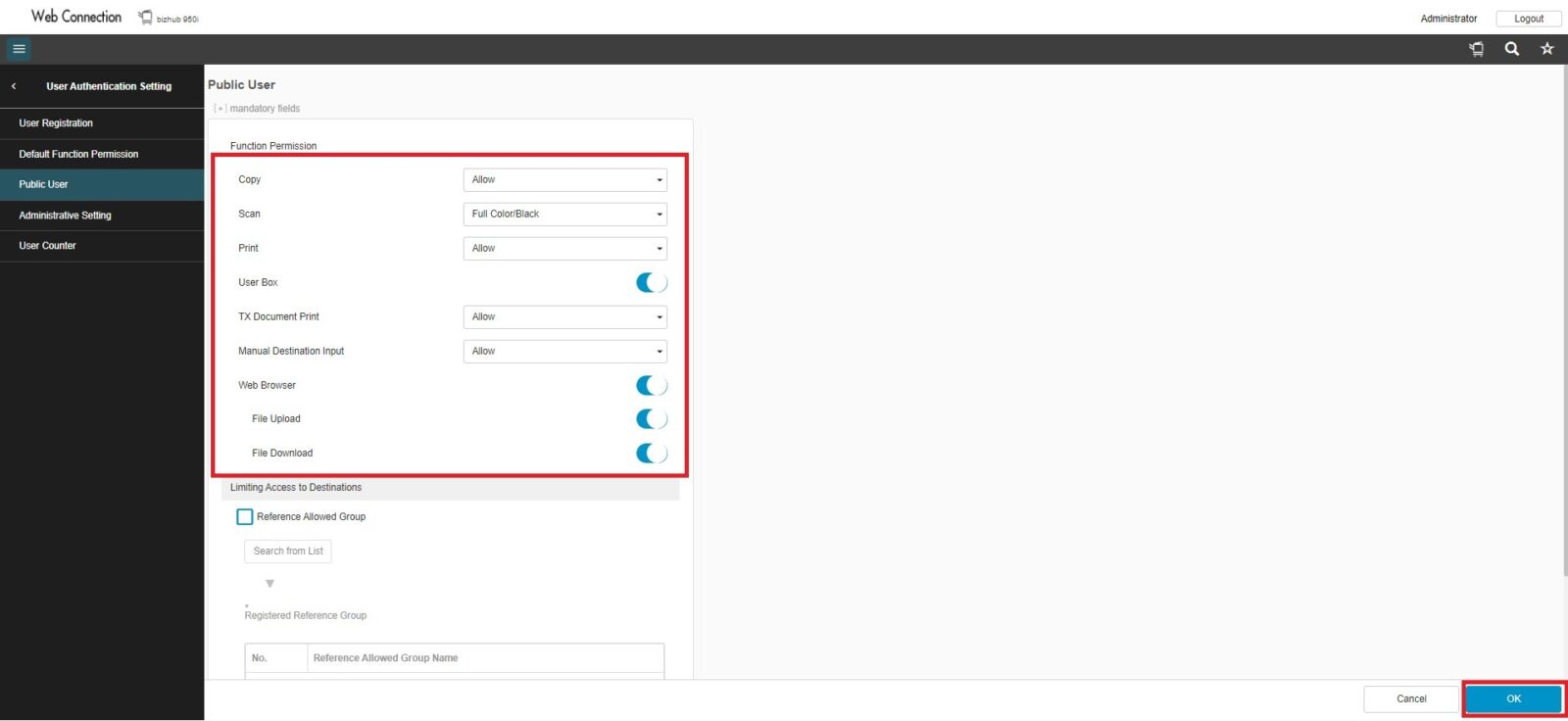Open the TX Document Print dropdown
Image resolution: width=1568 pixels, height=721 pixels.
[x=564, y=316]
